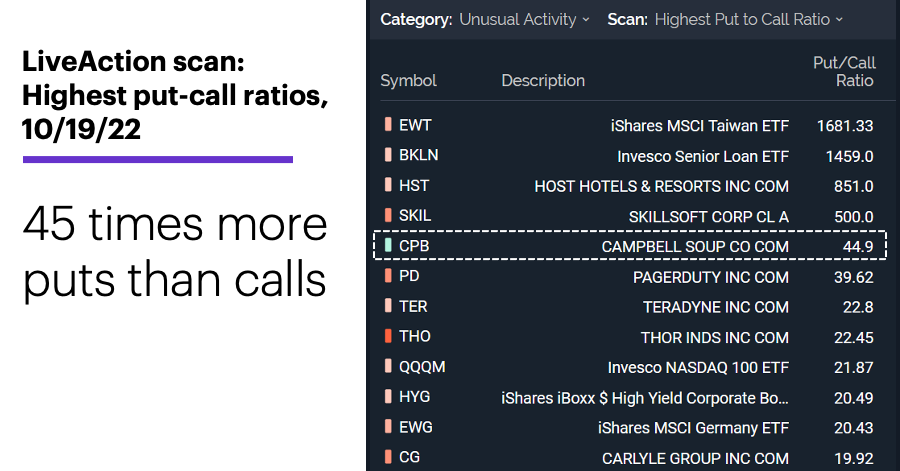Select the CPB symbol
The height and width of the screenshot is (471, 900).
point(414,246)
